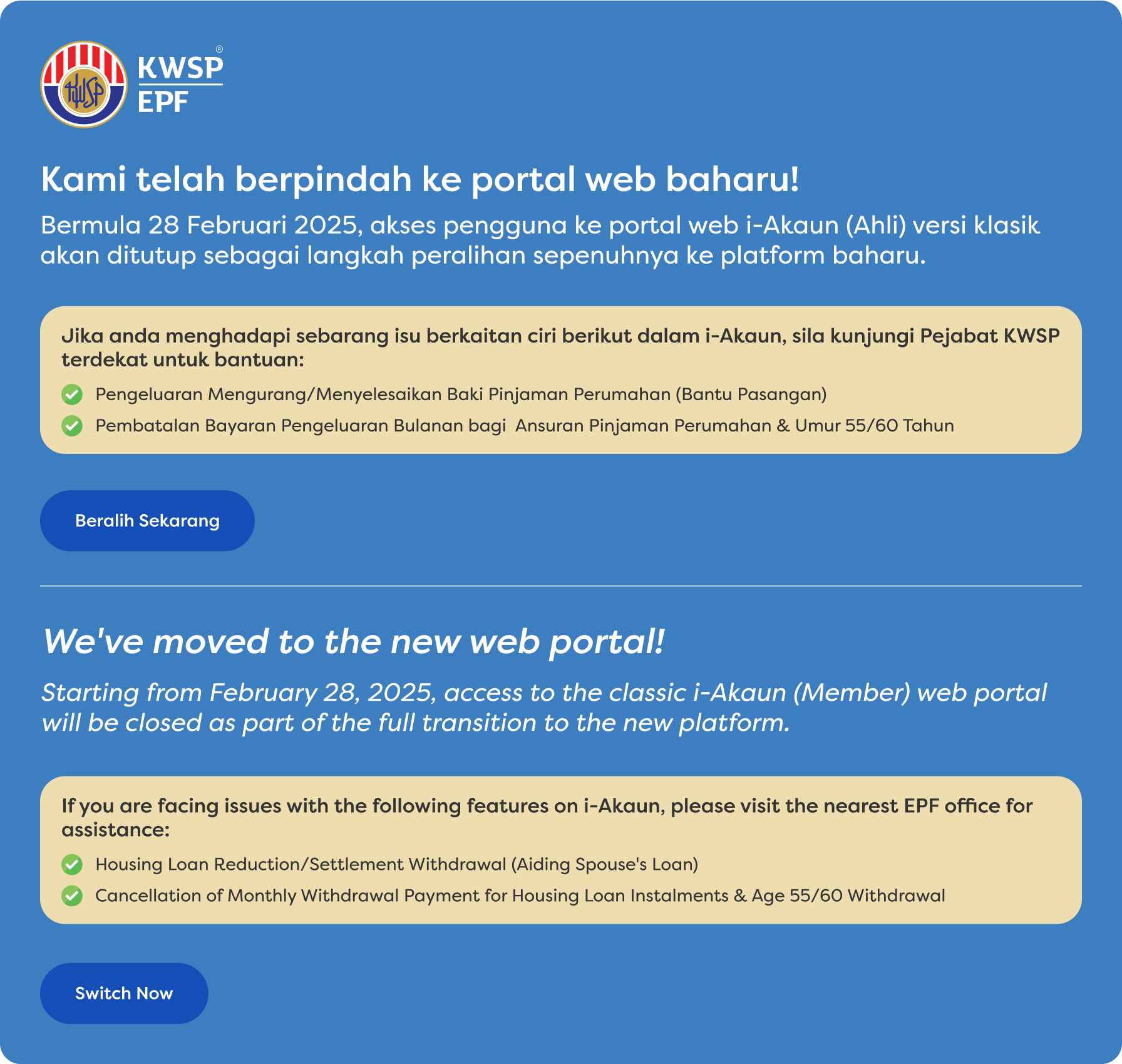
Task: Click the registered trademark symbol near KWSP
Action: 219,49
